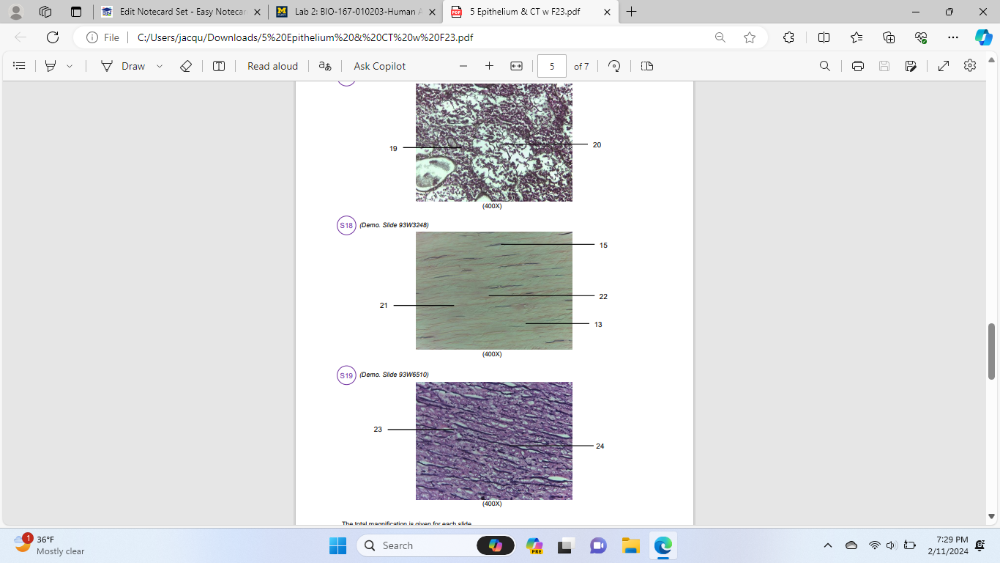Print the PDF document
Image resolution: width=1000 pixels, height=563 pixels.
coord(857,66)
